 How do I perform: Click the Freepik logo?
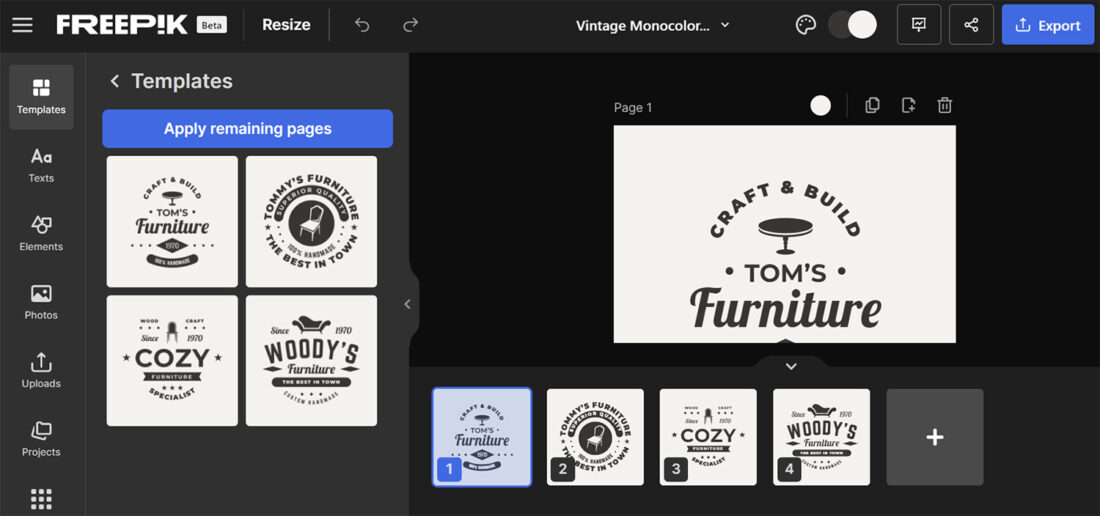point(122,25)
